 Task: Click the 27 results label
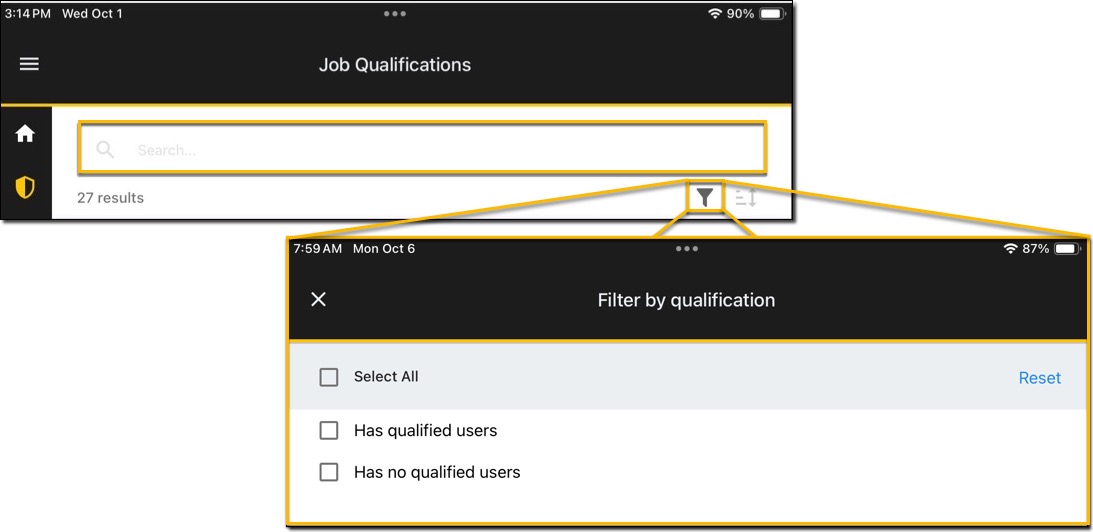coord(110,198)
